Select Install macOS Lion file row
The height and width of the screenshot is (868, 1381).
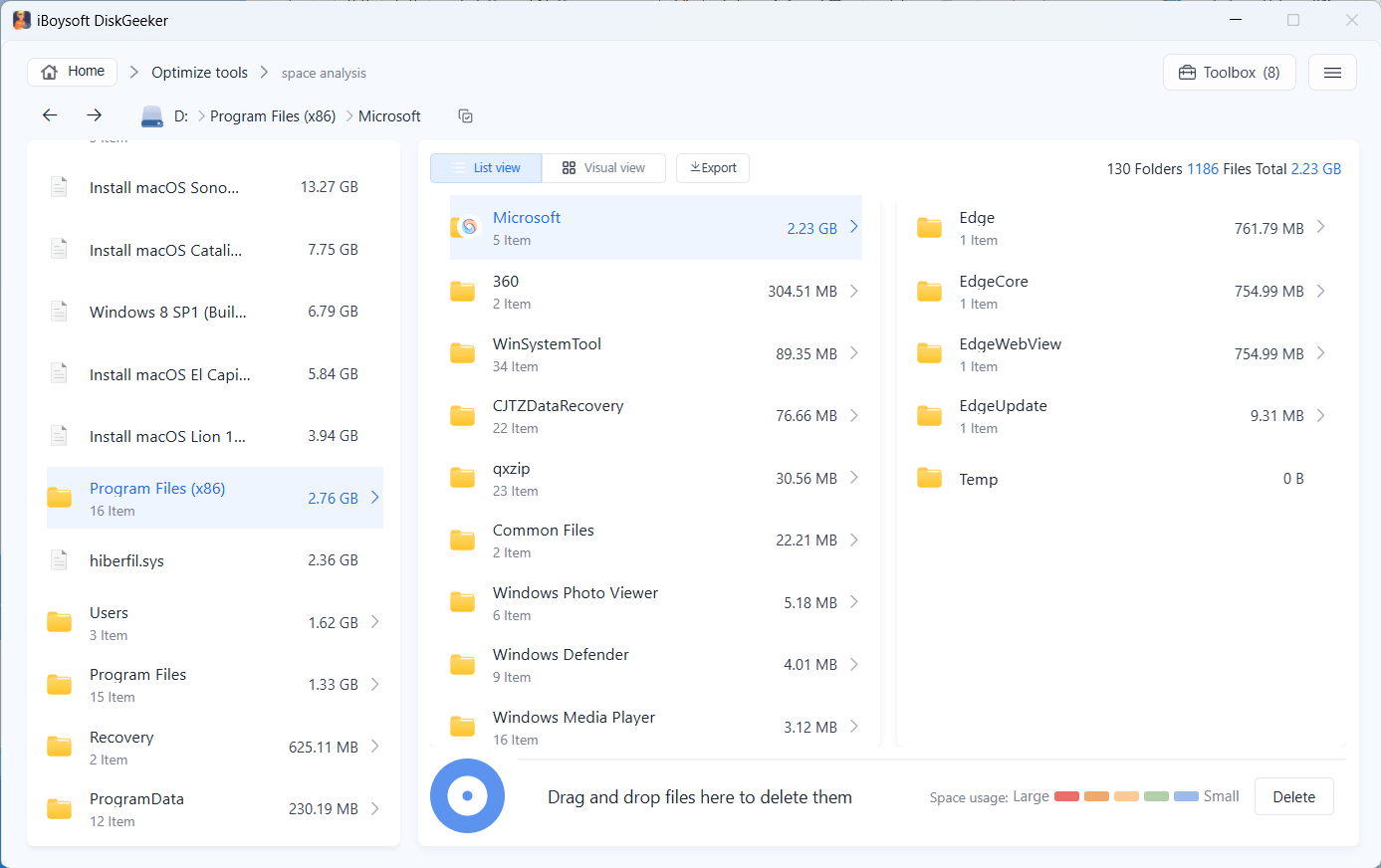click(215, 436)
